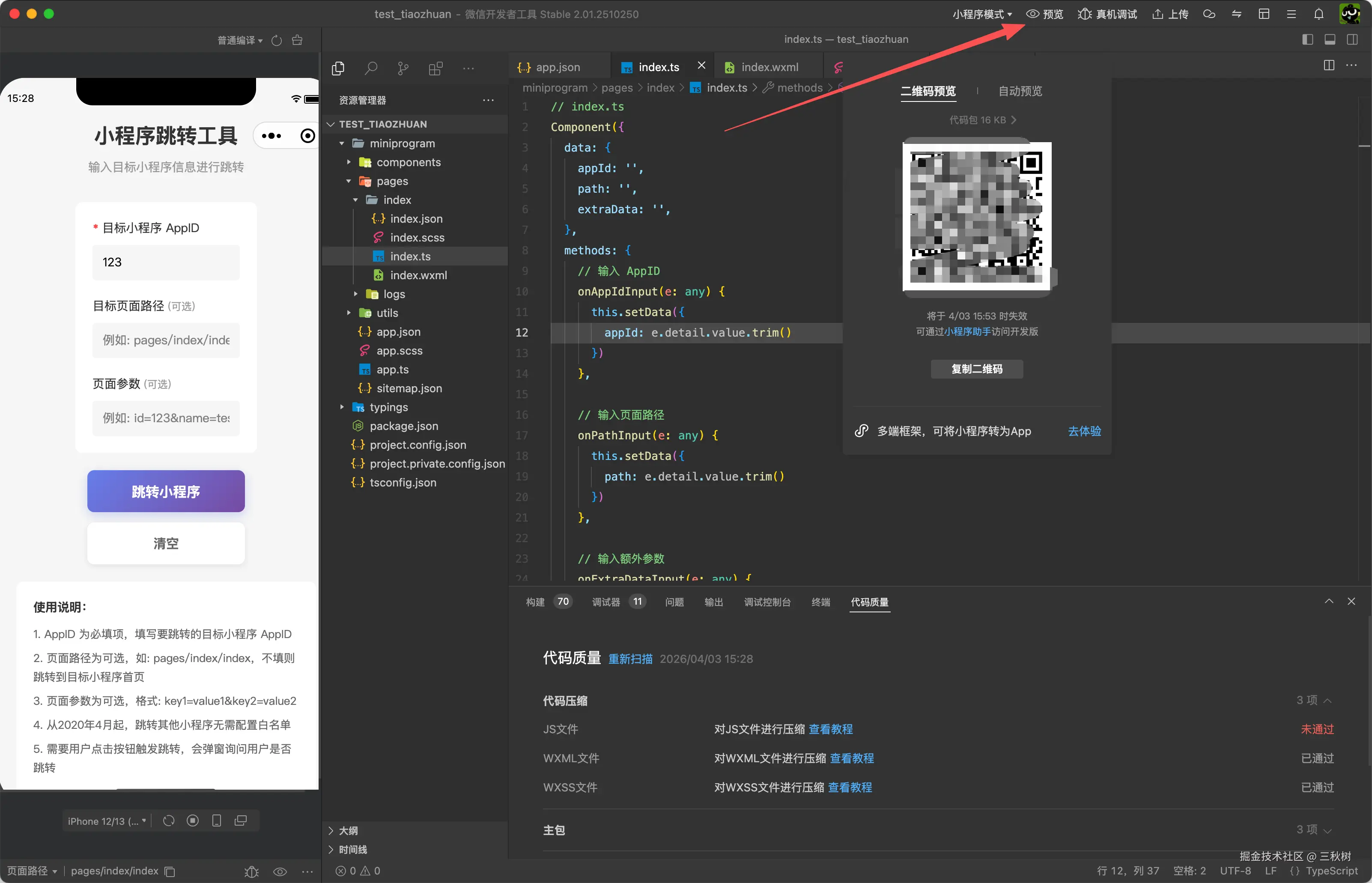Switch to the 调试器 panel tab
The image size is (1372, 883).
point(606,602)
